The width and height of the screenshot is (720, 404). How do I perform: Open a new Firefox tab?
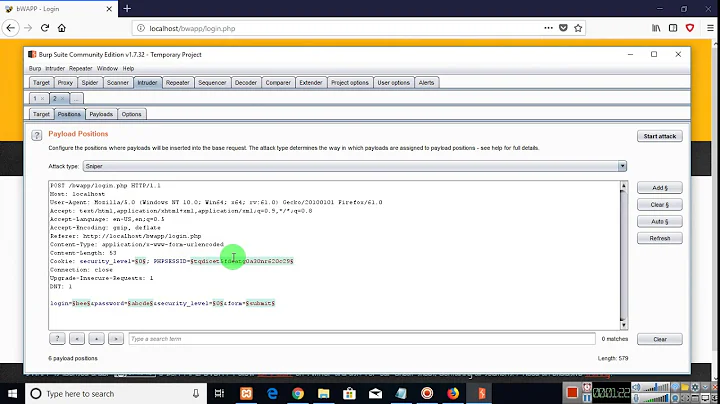pos(127,8)
